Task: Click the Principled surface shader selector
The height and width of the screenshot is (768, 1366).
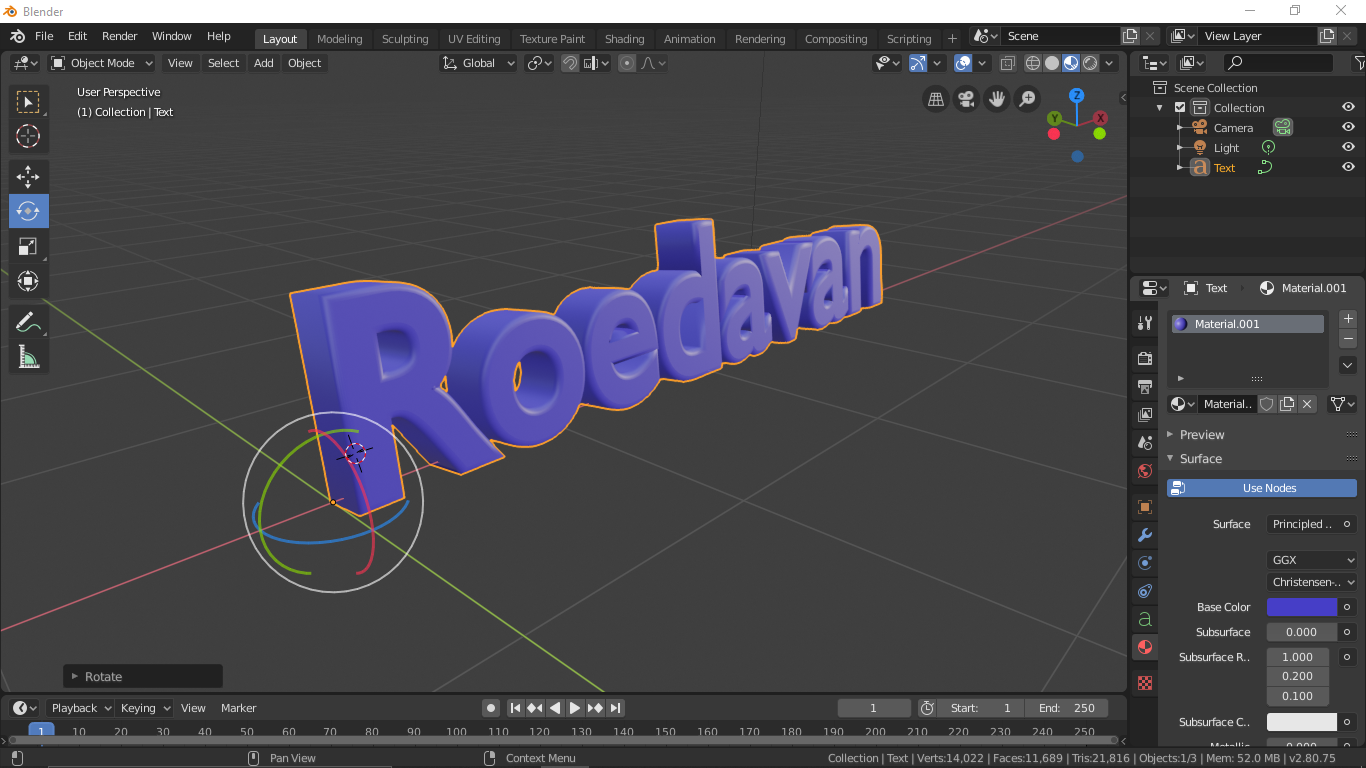Action: (x=1302, y=524)
